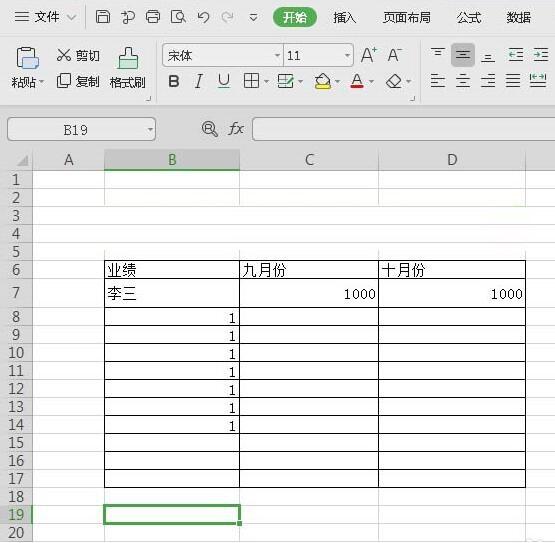
Task: Click the 粘贴 paste icon
Action: (x=27, y=58)
